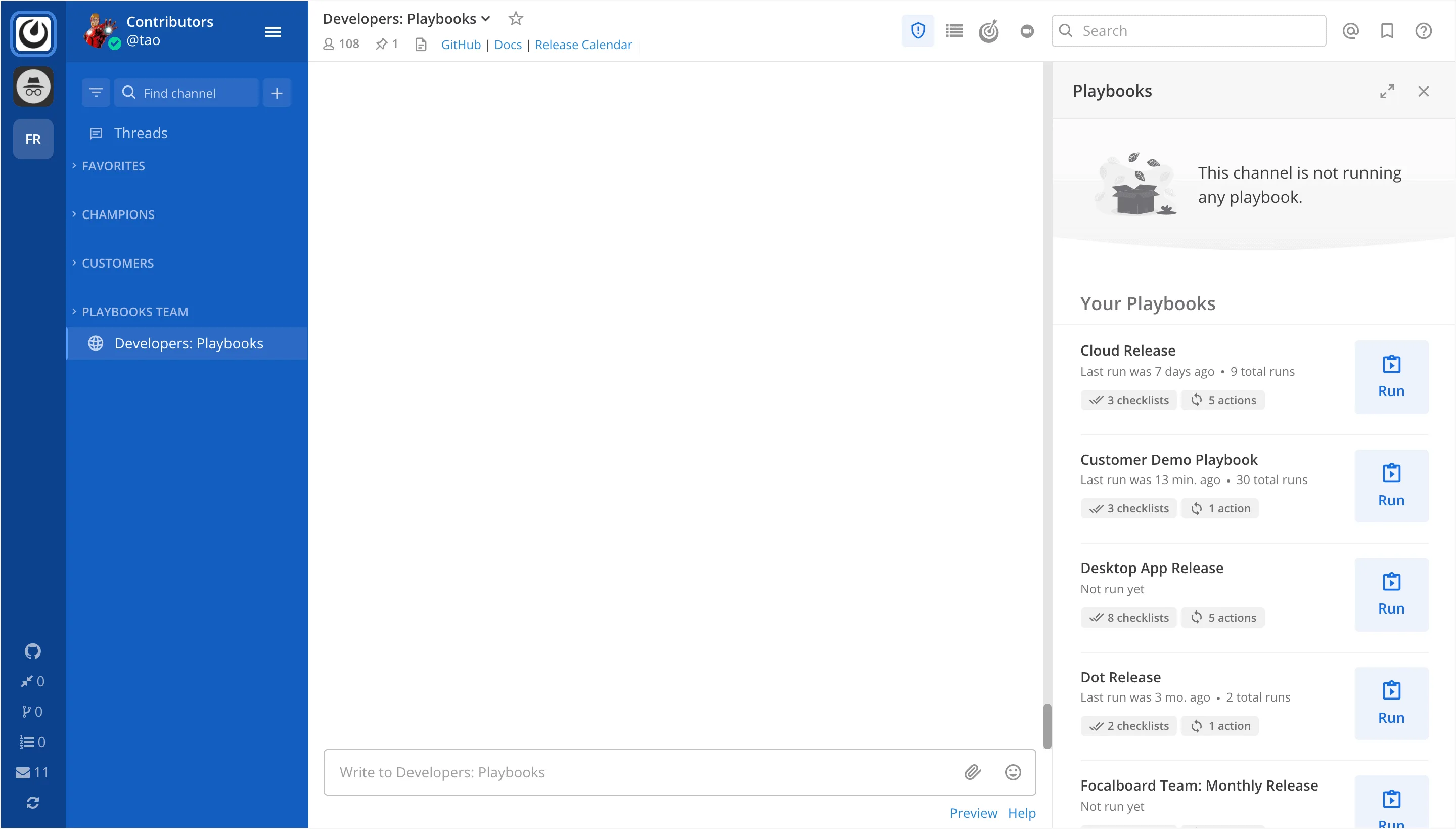Favorite the channel with the star icon
The height and width of the screenshot is (829, 1456).
[516, 19]
